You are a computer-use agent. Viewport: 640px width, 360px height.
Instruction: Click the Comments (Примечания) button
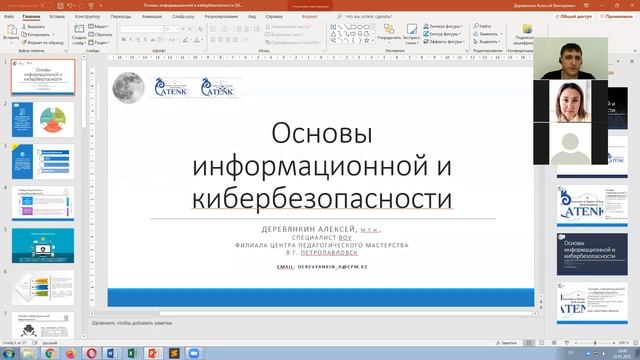pyautogui.click(x=616, y=16)
